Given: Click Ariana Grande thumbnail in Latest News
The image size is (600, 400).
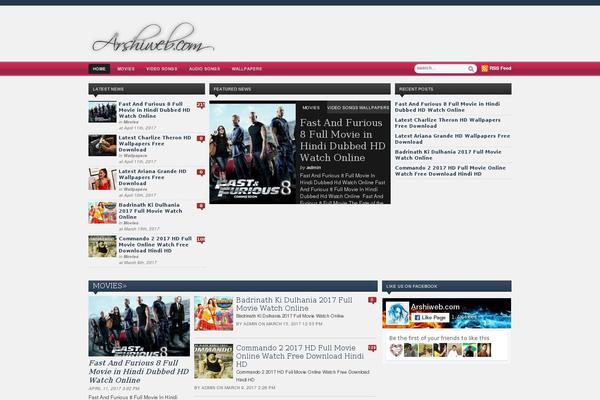Looking at the screenshot, I should [102, 179].
